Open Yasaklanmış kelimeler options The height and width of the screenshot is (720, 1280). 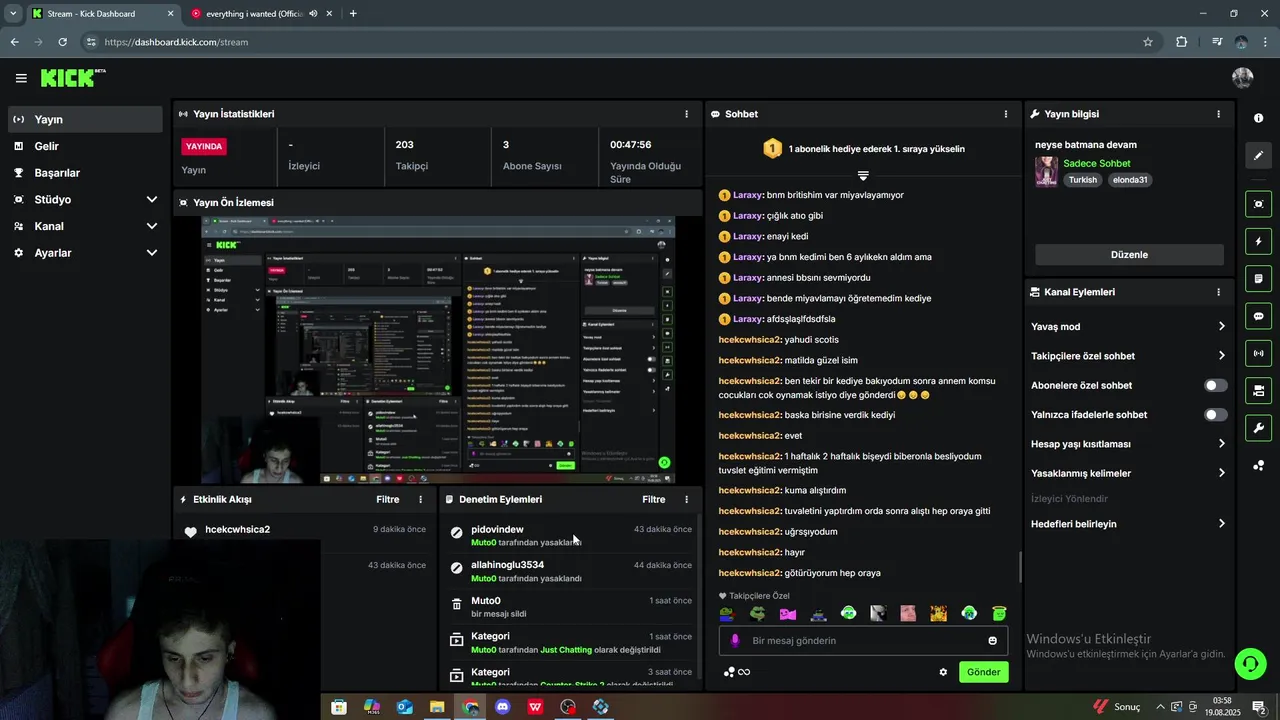tap(1128, 473)
